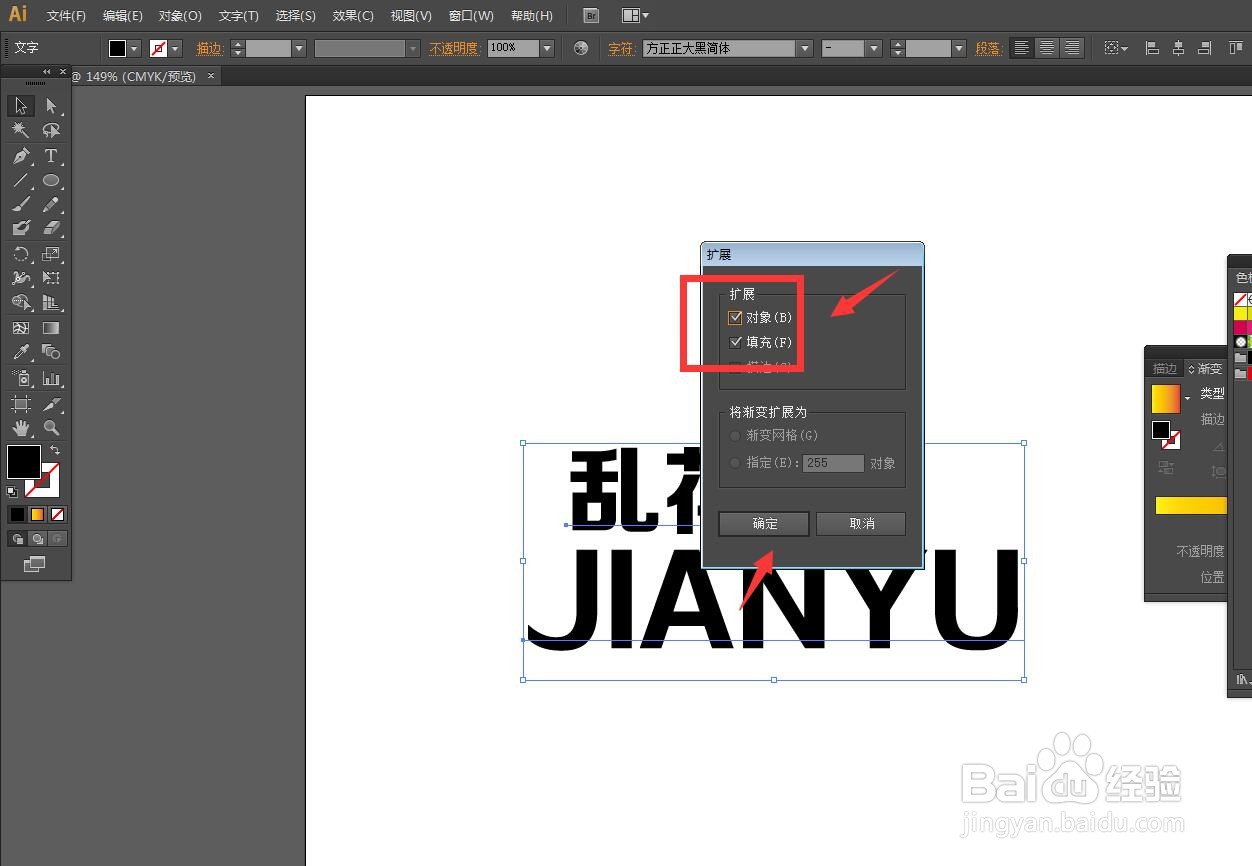Screen dimensions: 1252x866
Task: Uncheck the 填充(F) checkbox
Action: [737, 342]
